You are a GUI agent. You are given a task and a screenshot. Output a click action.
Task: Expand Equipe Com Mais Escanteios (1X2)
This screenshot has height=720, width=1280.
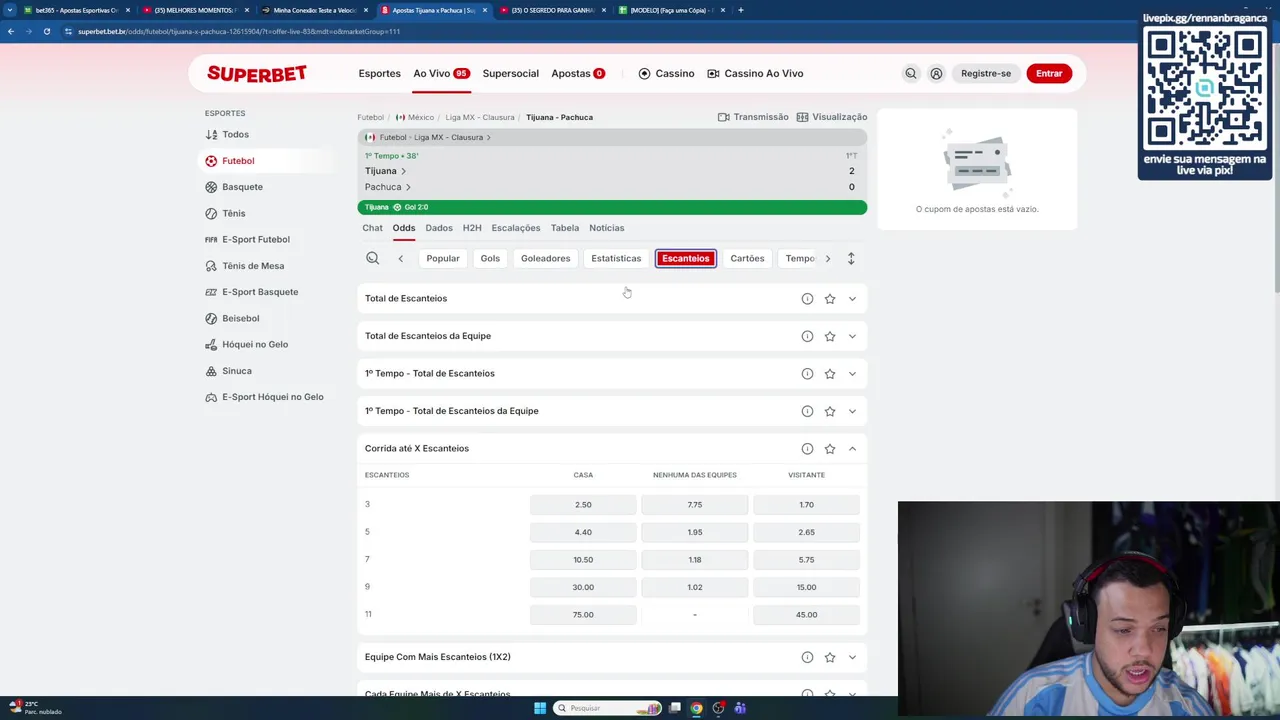pos(852,657)
